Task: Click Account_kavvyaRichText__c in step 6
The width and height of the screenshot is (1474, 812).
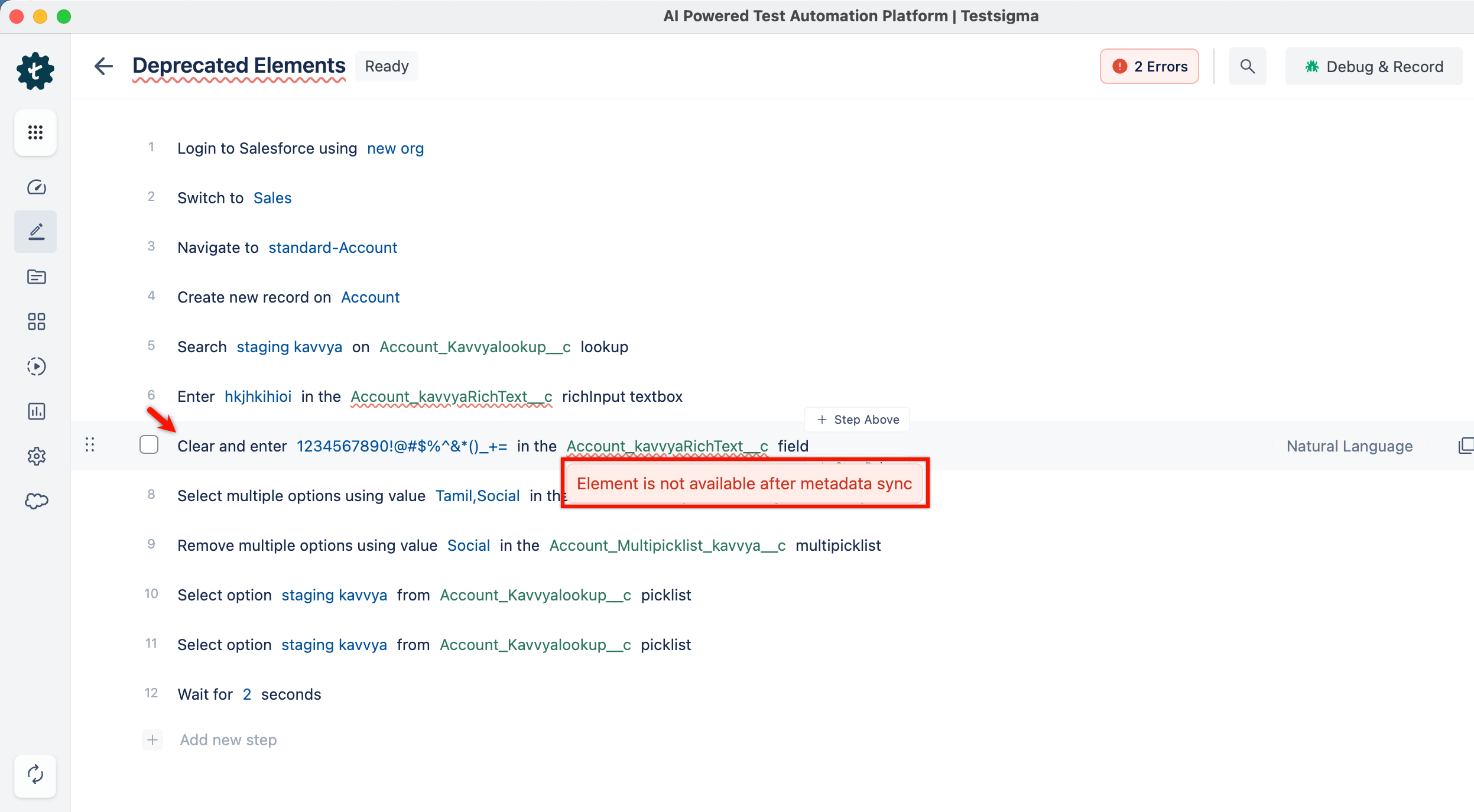Action: tap(452, 397)
